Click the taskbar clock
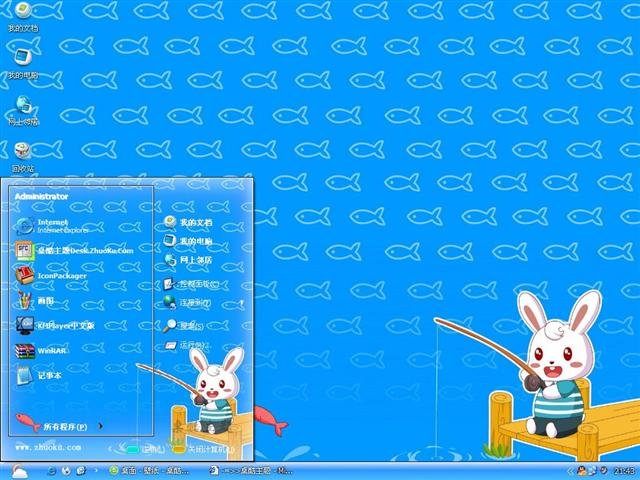 click(623, 471)
